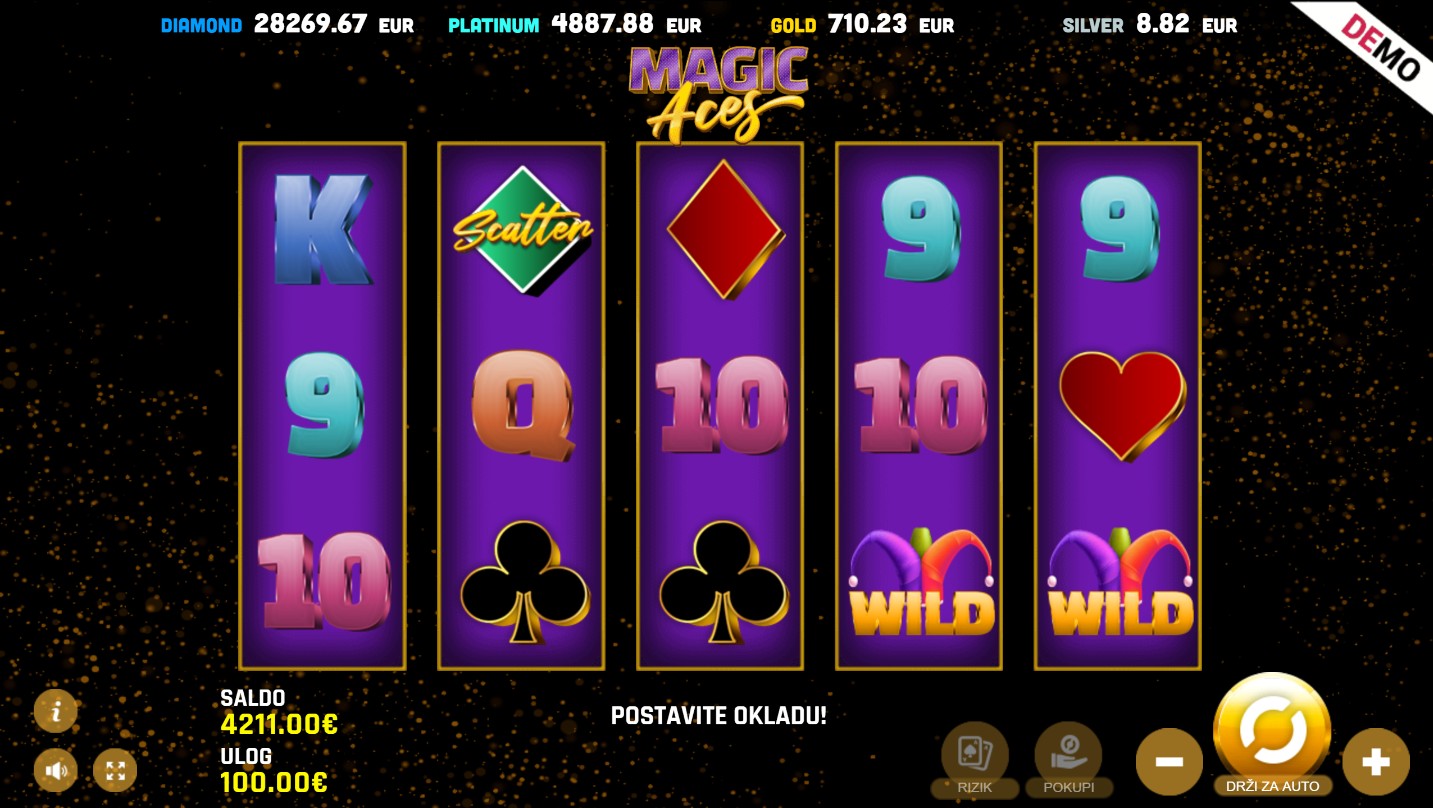Screen dimensions: 1433x808
Task: Click the blue K symbol
Action: click(x=322, y=231)
